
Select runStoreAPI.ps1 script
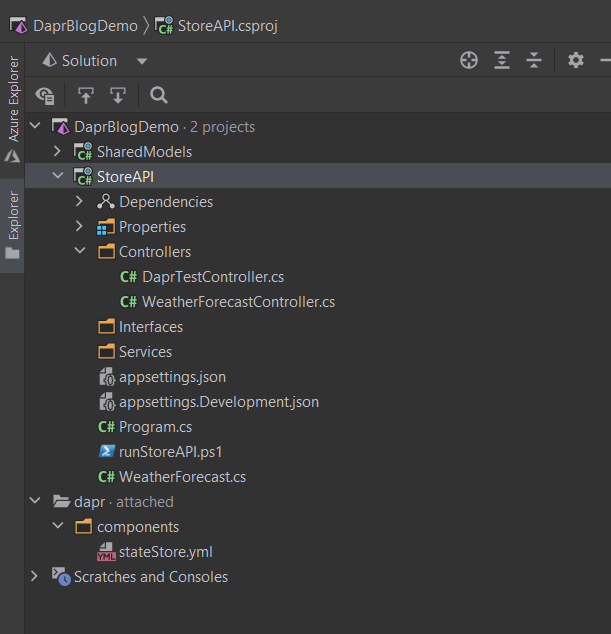tap(318, 452)
